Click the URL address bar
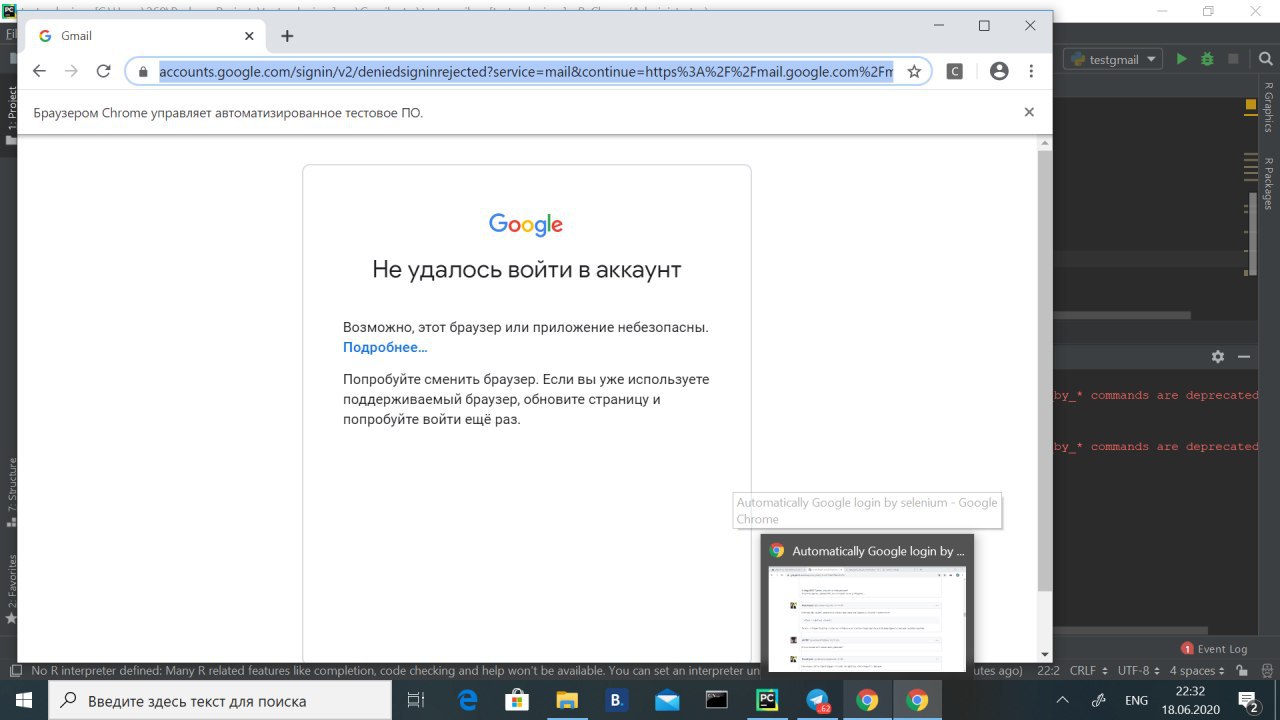Screen dimensions: 1280x720 [x=525, y=72]
